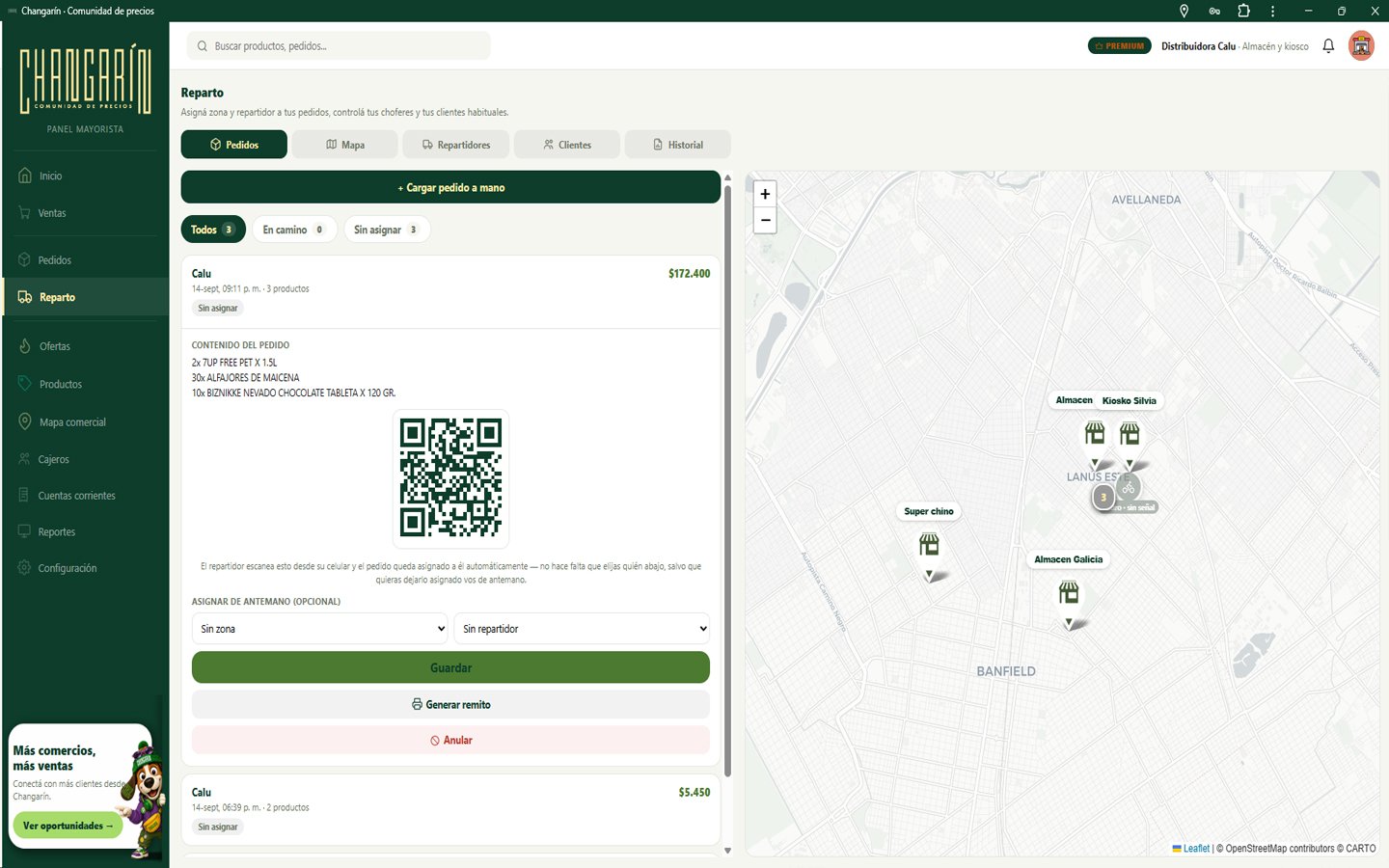Click the Anular button
This screenshot has width=1389, height=868.
coord(450,741)
